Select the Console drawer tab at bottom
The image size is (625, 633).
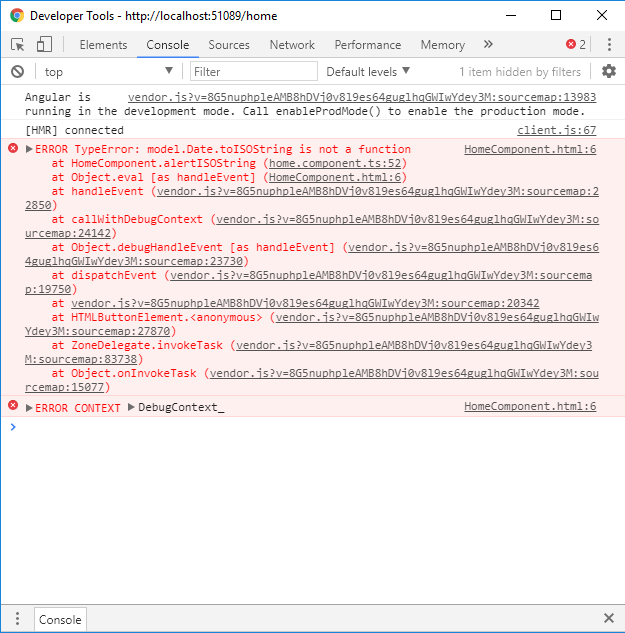[x=60, y=619]
